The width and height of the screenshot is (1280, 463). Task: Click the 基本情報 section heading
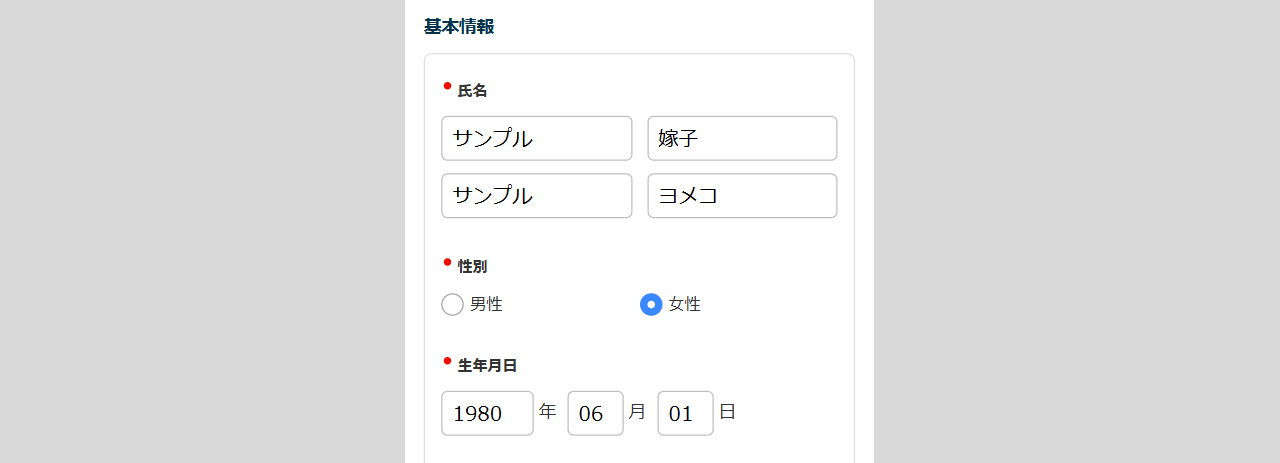coord(459,27)
